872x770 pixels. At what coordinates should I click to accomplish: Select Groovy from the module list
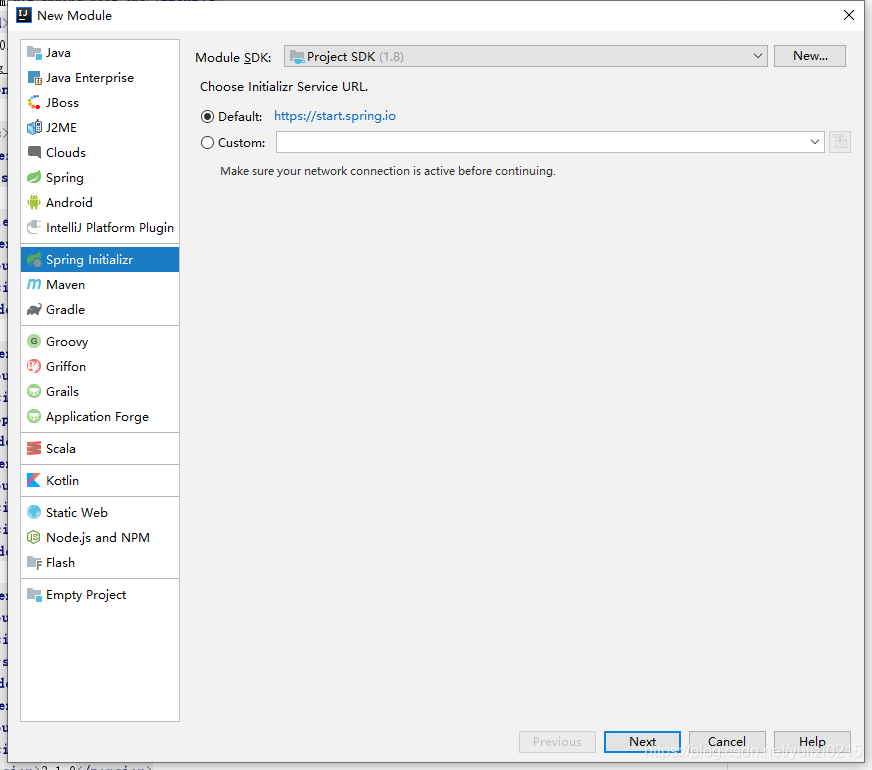(67, 342)
